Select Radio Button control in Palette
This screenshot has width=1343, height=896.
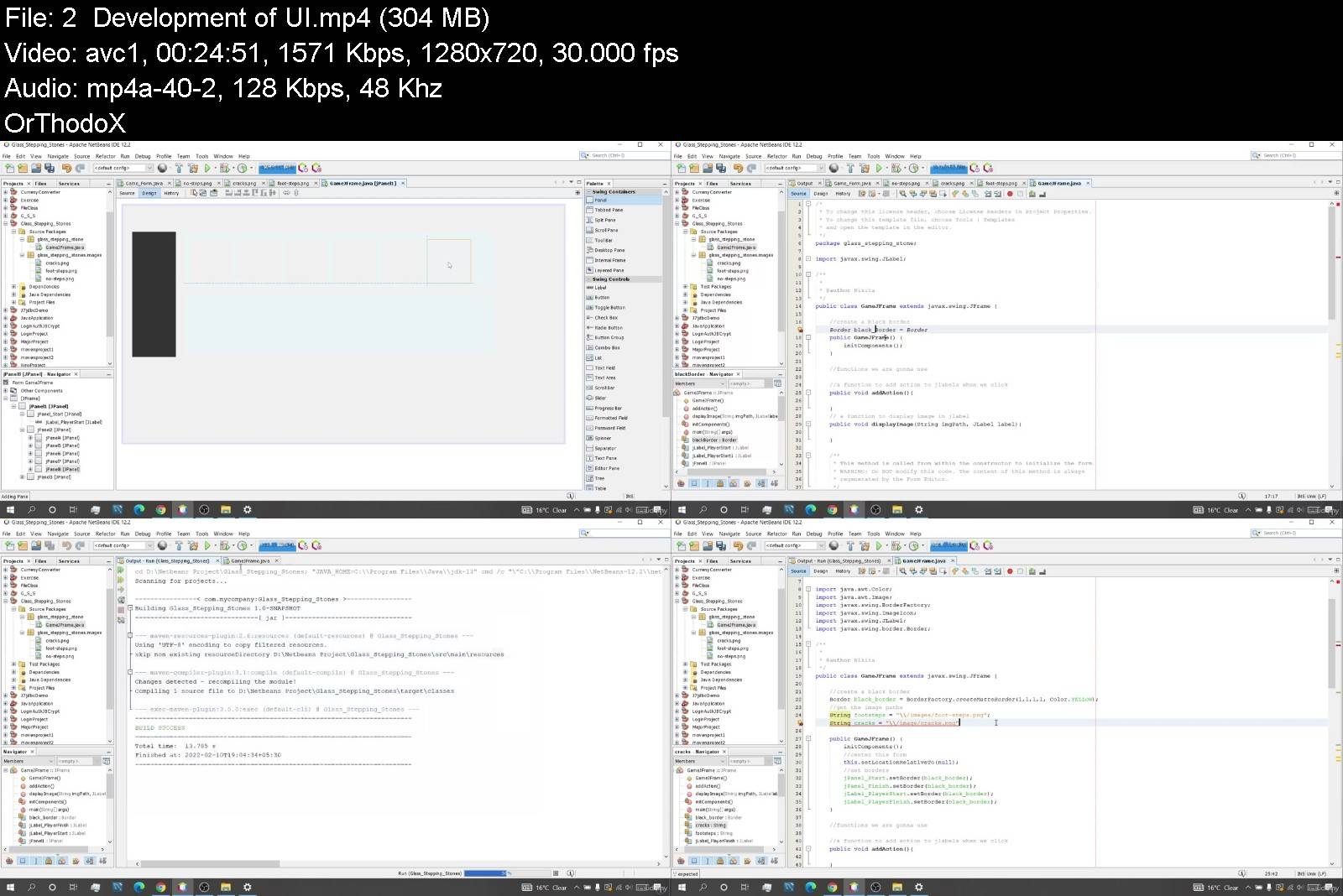coord(625,328)
